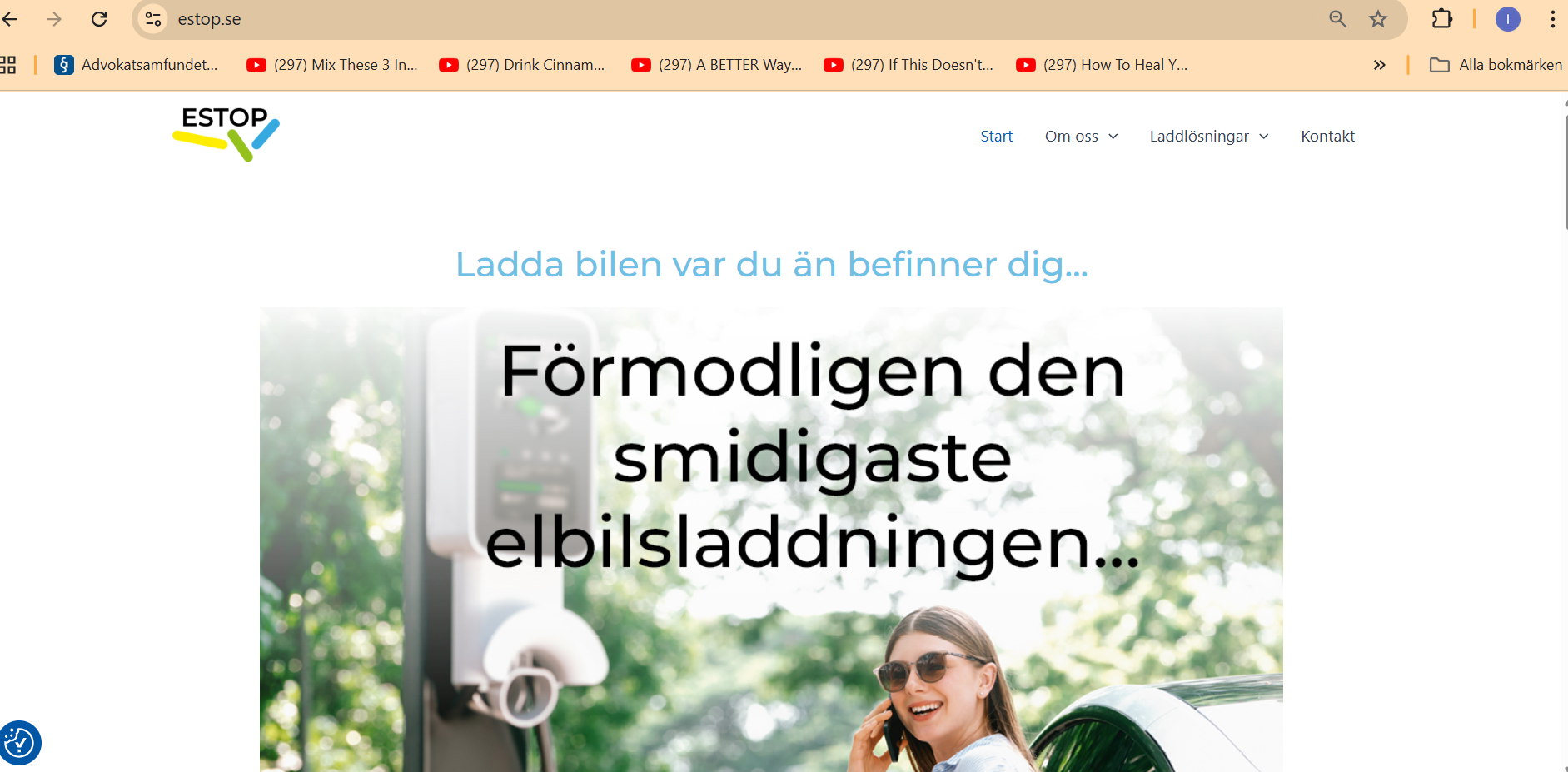Open the Advokatsamfundet bookmark

point(136,65)
